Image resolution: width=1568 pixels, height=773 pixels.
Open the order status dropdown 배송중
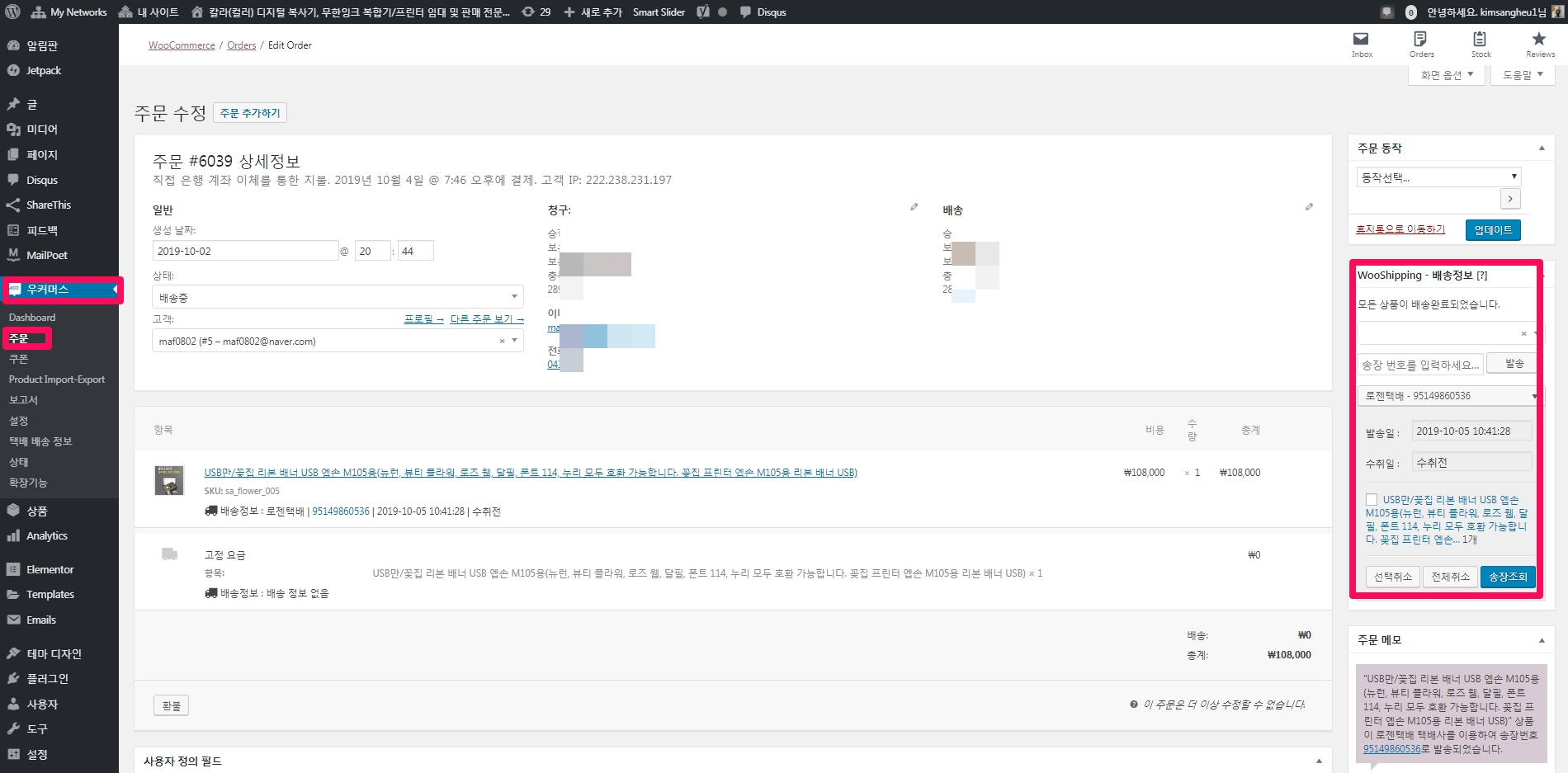(x=338, y=297)
